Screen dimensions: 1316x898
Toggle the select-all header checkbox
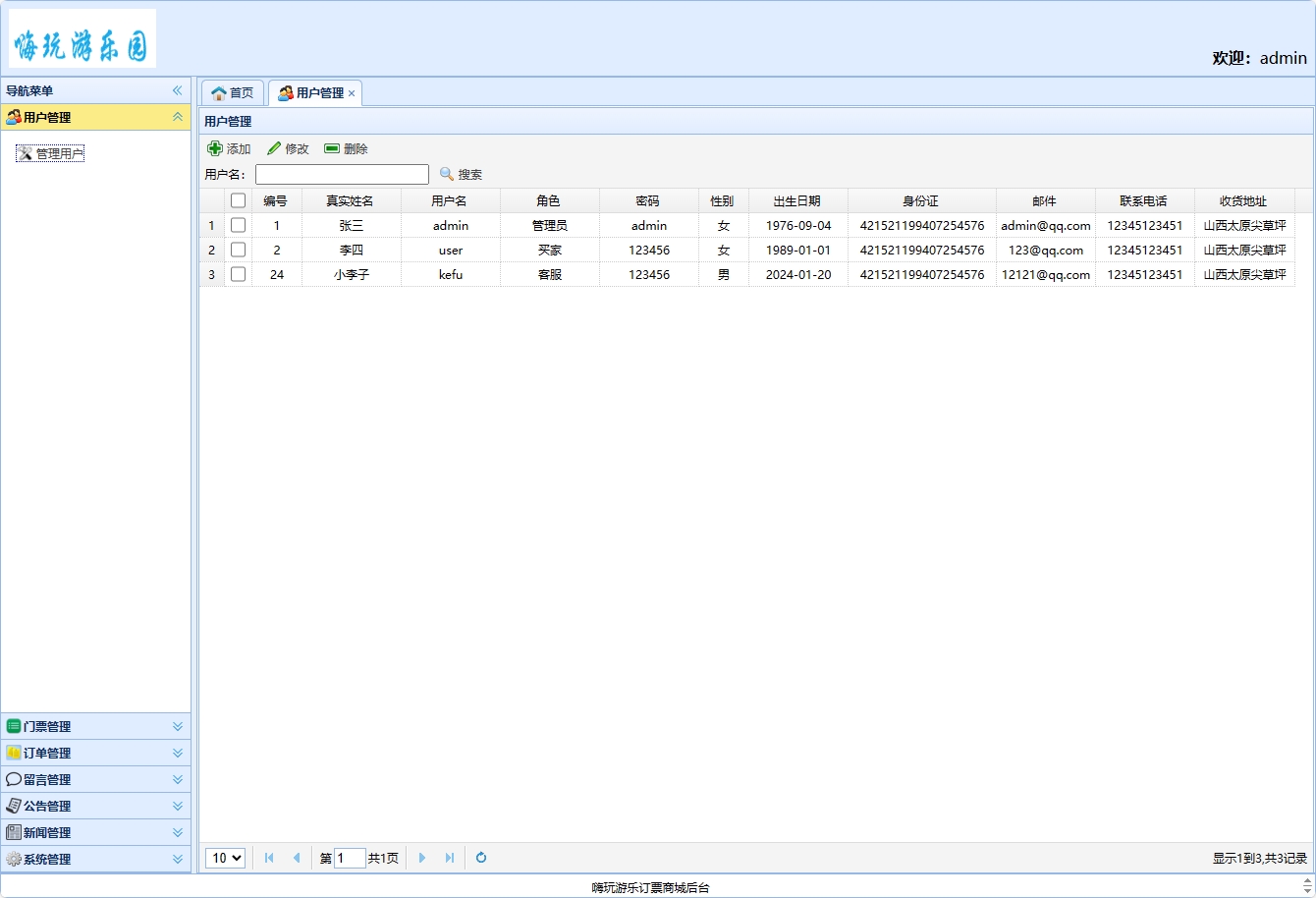coord(238,200)
